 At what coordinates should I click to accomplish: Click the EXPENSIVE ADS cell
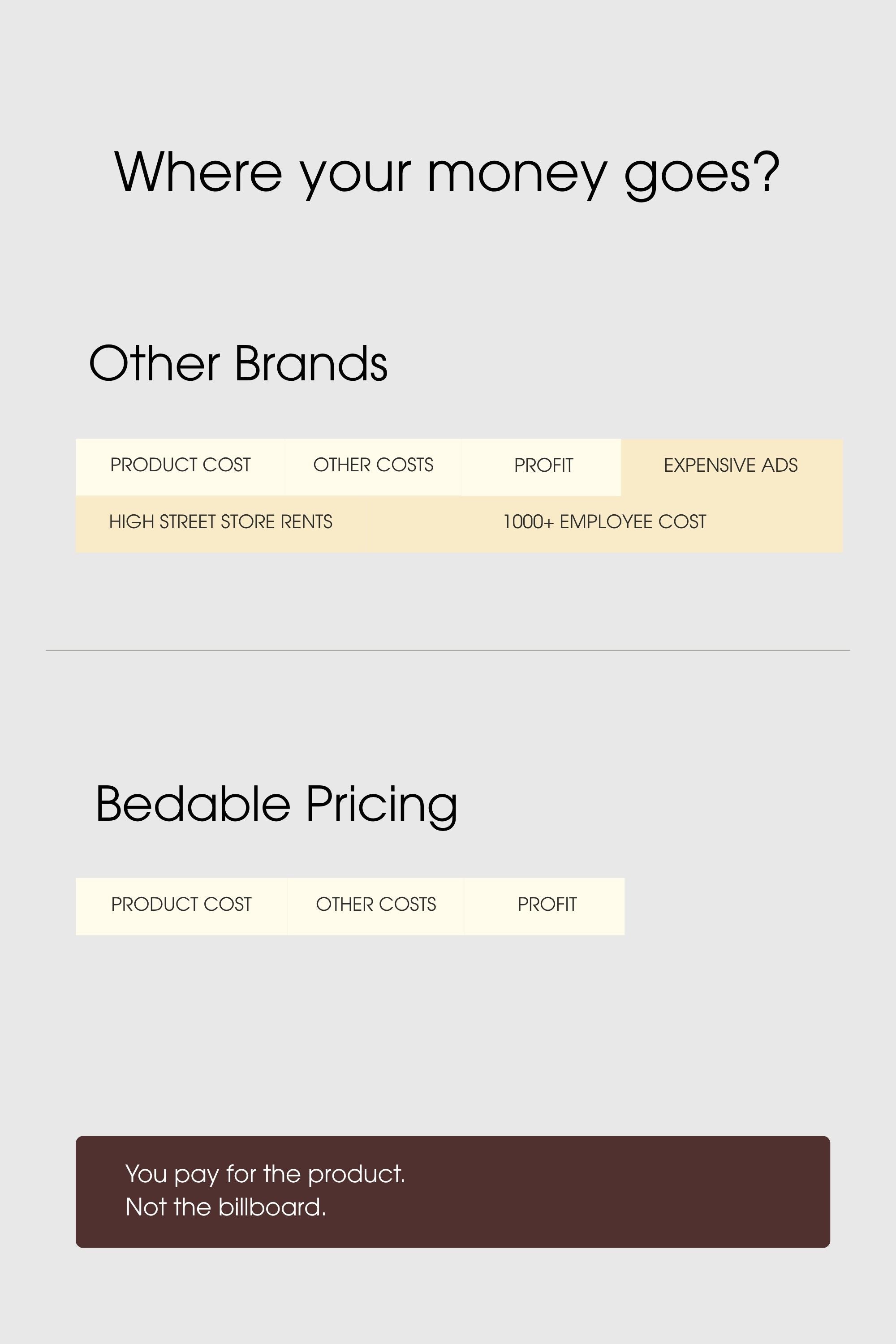tap(732, 467)
